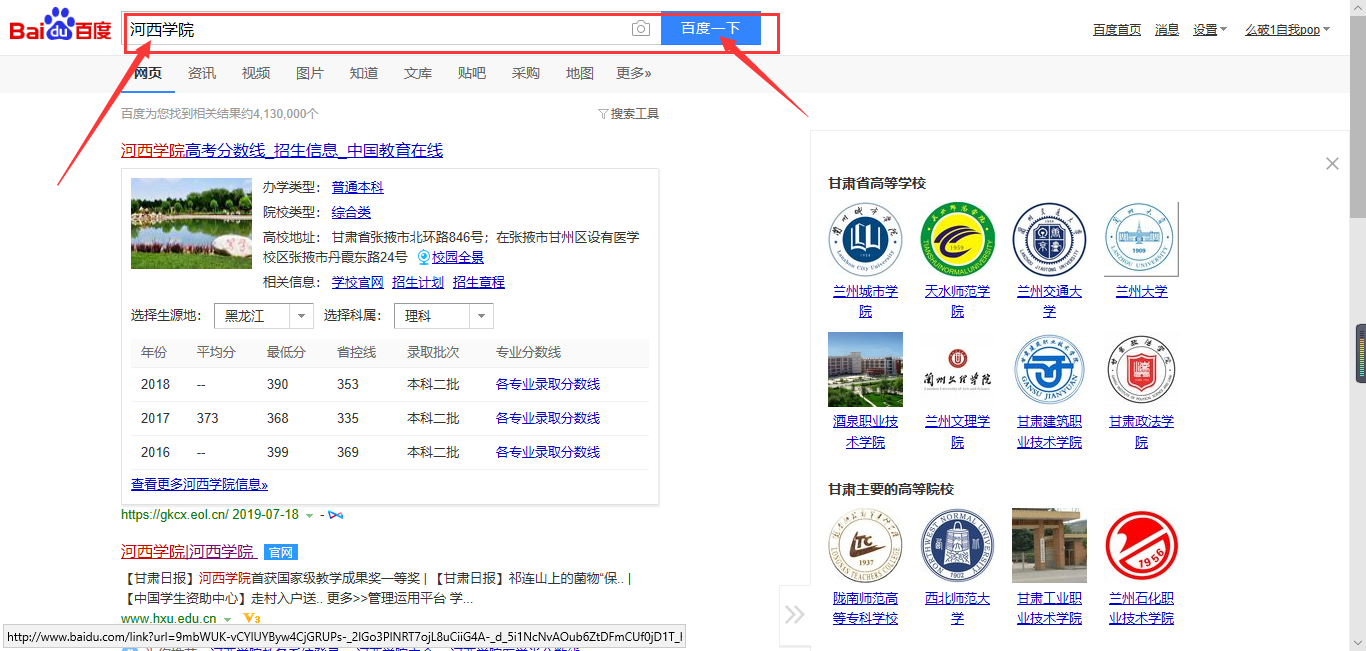This screenshot has width=1366, height=651.
Task: Expand dropdown arrow beside gkcx.eol.cn date
Action: click(310, 515)
